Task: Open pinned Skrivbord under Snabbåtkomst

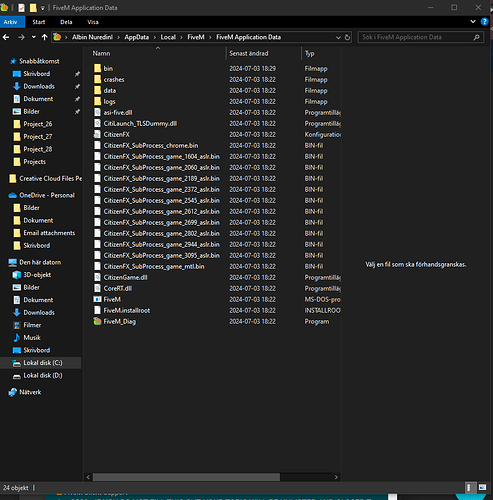Action: tap(37, 74)
